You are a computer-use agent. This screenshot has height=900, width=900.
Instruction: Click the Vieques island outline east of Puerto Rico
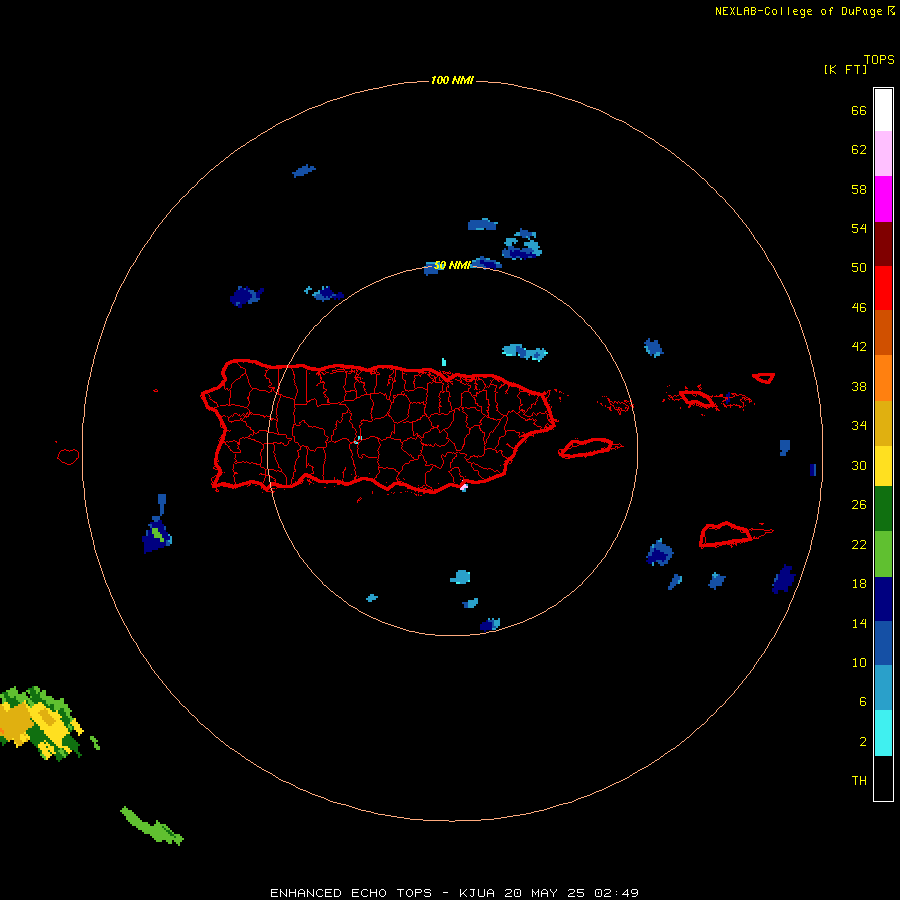click(x=590, y=448)
